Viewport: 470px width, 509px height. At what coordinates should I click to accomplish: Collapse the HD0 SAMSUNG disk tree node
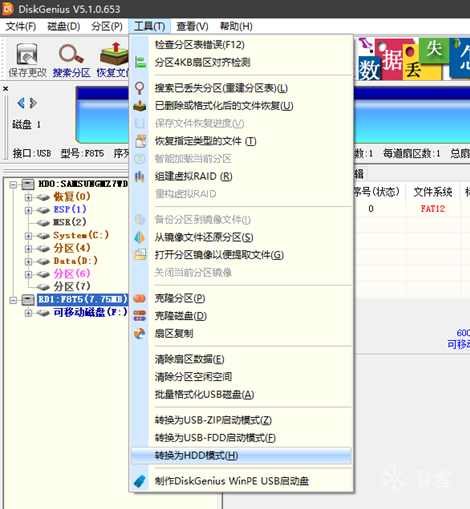click(x=13, y=184)
